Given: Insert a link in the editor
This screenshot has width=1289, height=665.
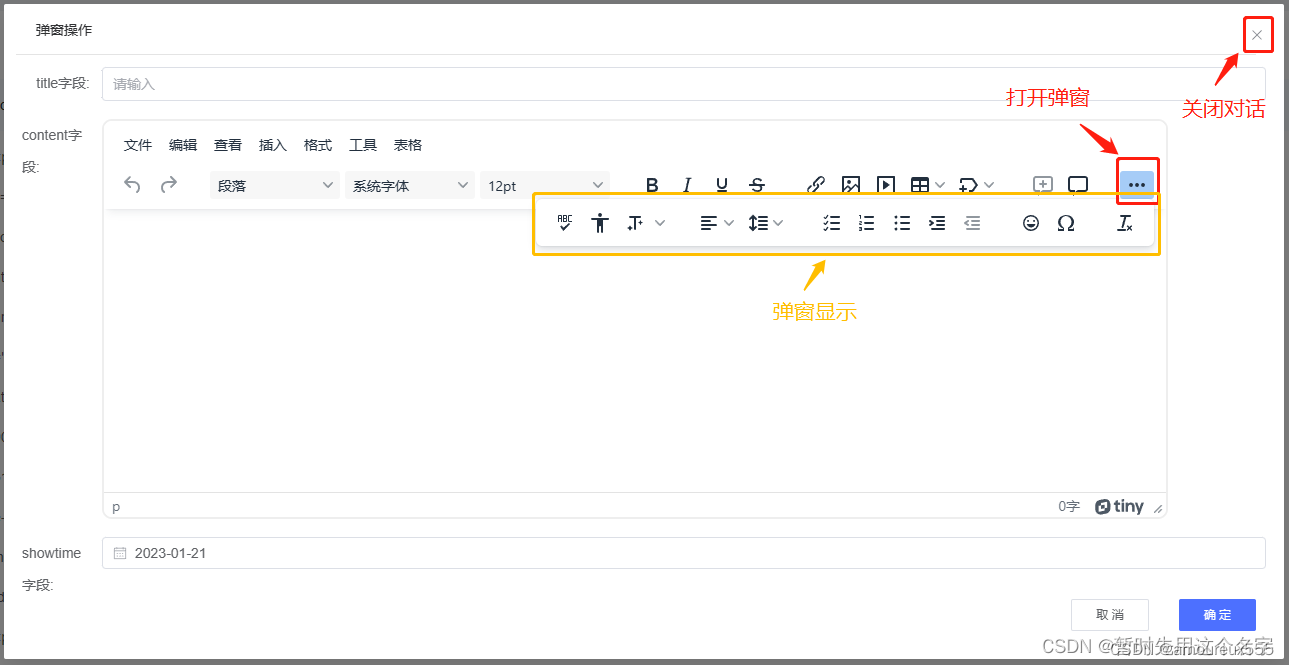Looking at the screenshot, I should [815, 184].
